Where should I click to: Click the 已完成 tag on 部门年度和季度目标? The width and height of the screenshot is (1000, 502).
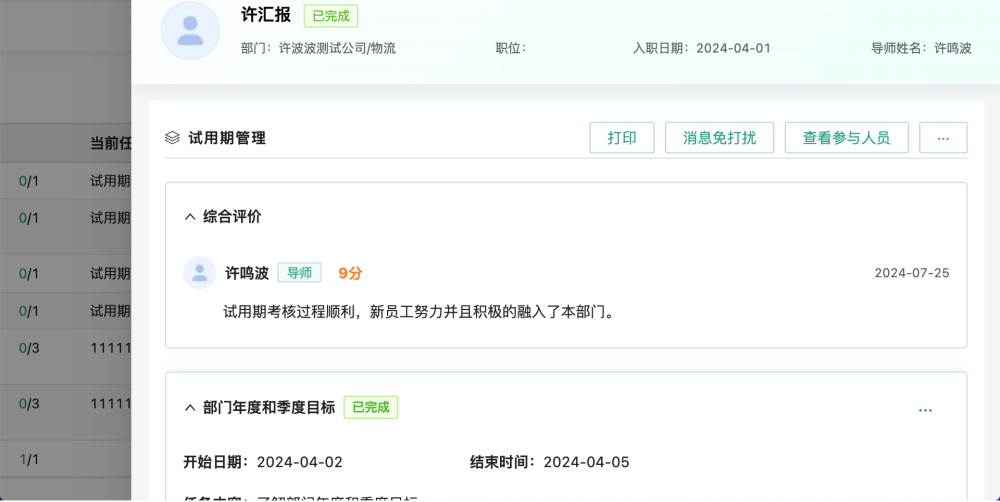(371, 408)
